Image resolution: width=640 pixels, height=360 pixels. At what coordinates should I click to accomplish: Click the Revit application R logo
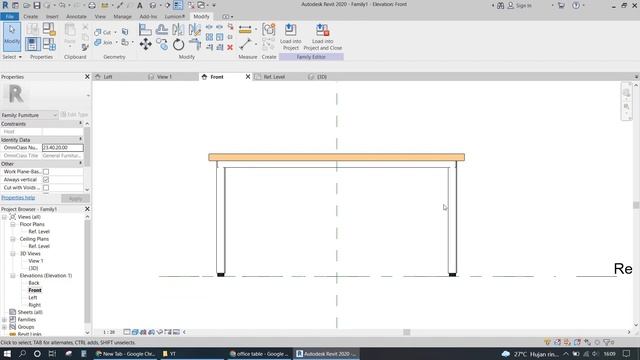click(5, 5)
